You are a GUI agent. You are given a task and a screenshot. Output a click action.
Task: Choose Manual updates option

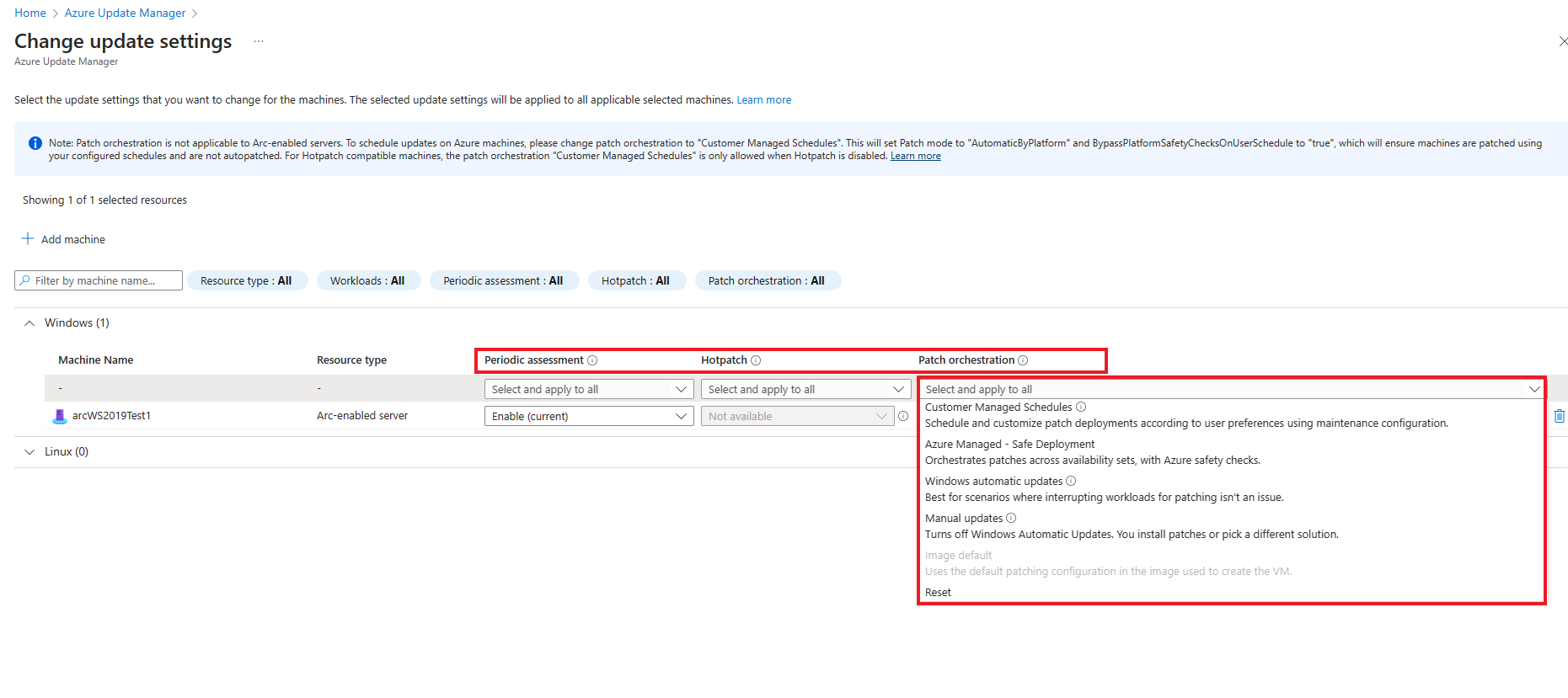point(1231,526)
